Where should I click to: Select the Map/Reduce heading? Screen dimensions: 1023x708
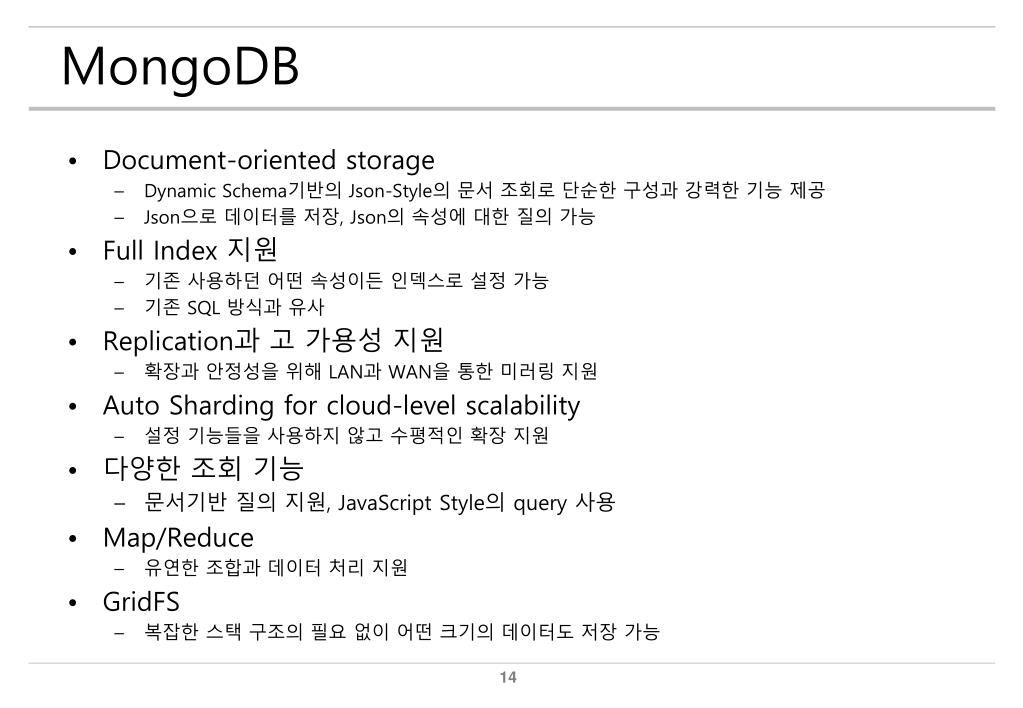(x=178, y=538)
